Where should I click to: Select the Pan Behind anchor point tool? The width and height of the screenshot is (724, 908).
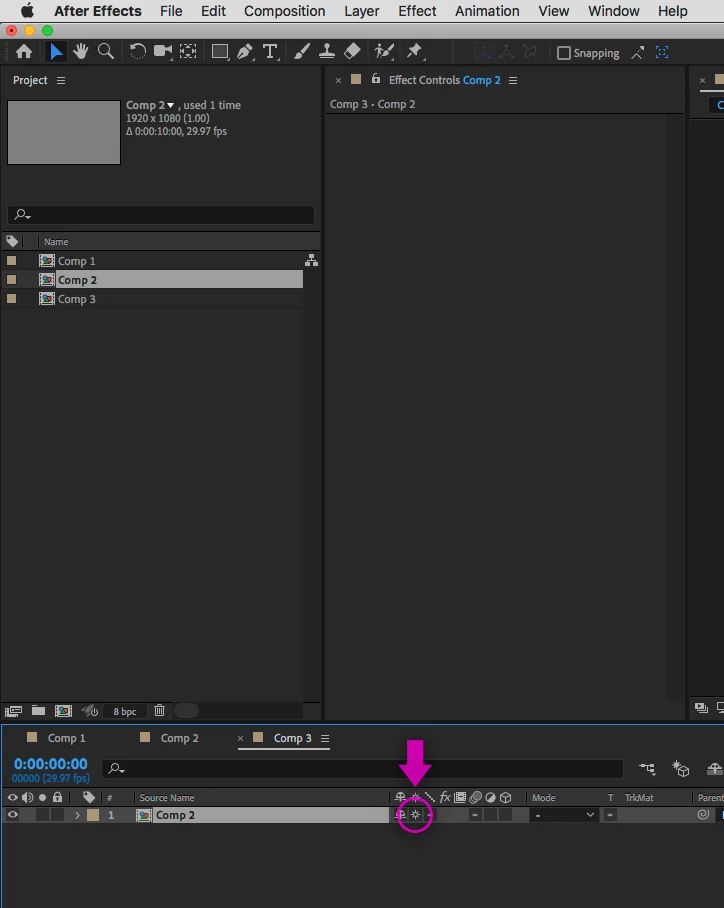[x=188, y=52]
